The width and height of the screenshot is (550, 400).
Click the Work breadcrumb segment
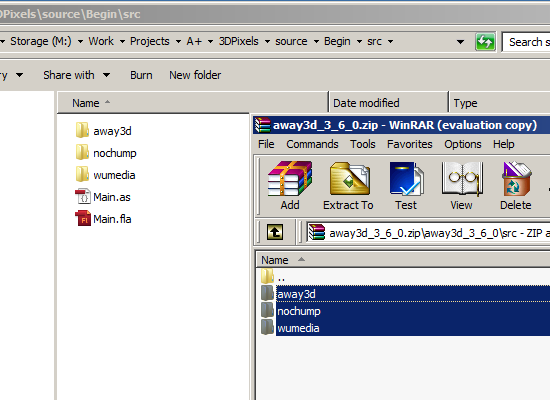coord(101,41)
